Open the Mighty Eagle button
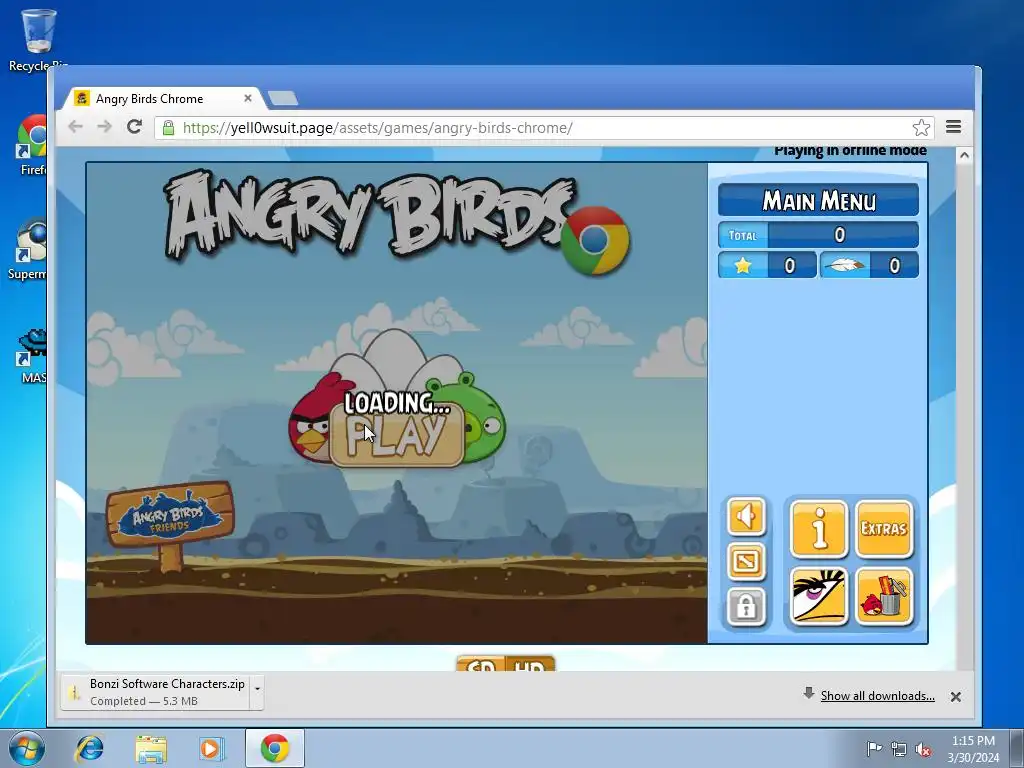This screenshot has width=1024, height=768. click(819, 596)
